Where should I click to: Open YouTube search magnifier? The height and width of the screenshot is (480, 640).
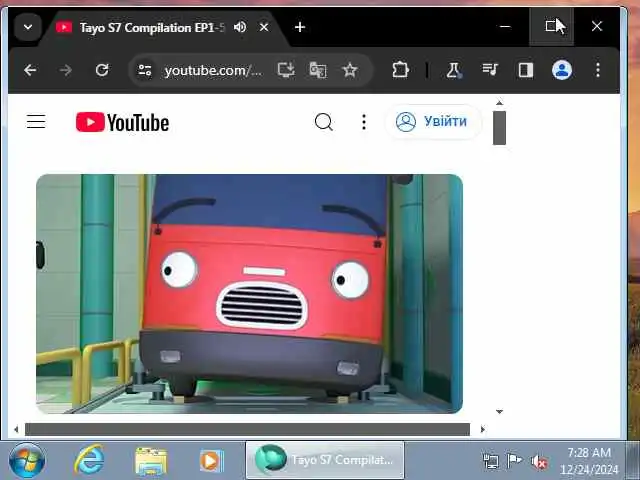[x=324, y=122]
